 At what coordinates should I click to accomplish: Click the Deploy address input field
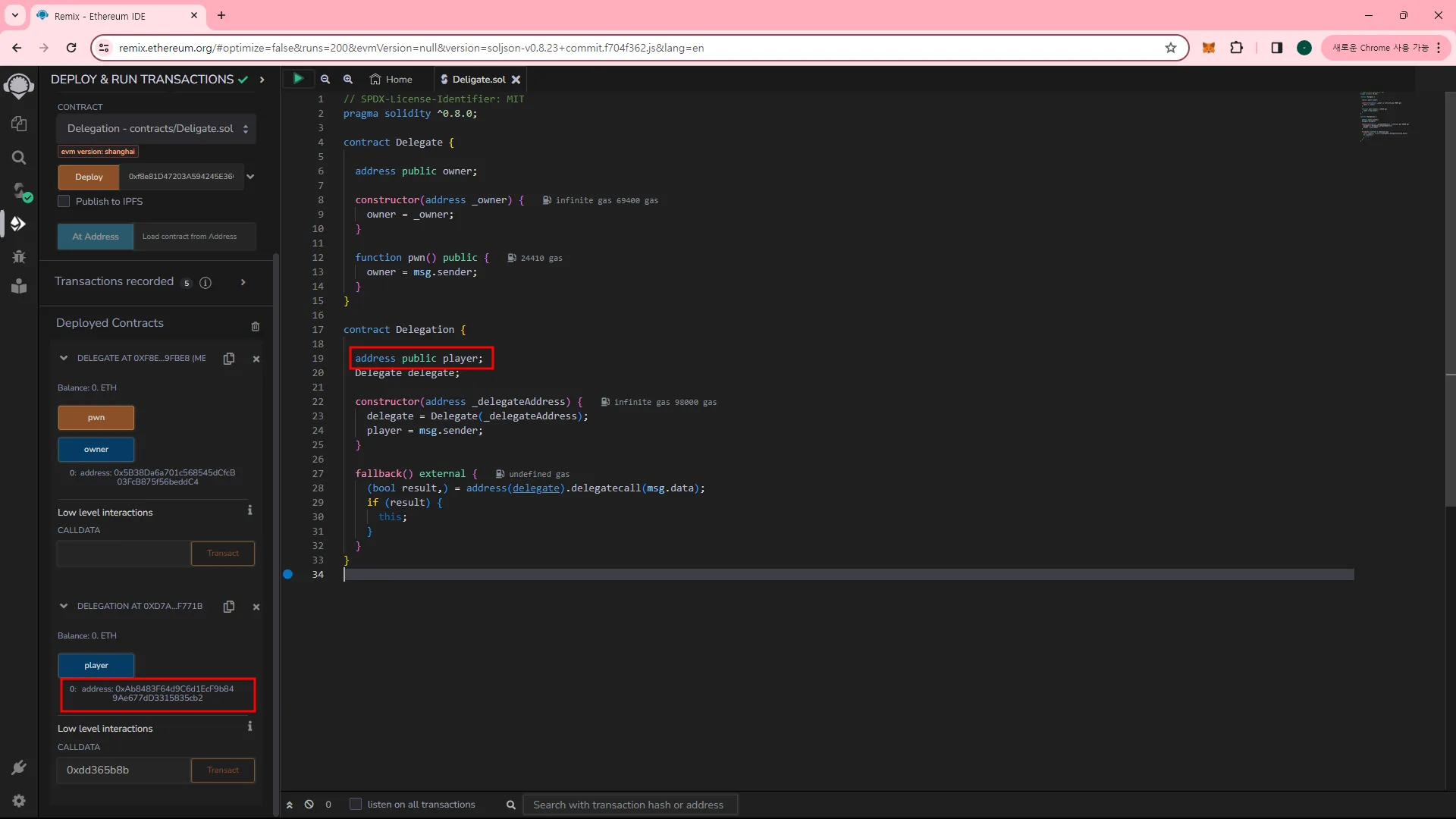(x=181, y=177)
